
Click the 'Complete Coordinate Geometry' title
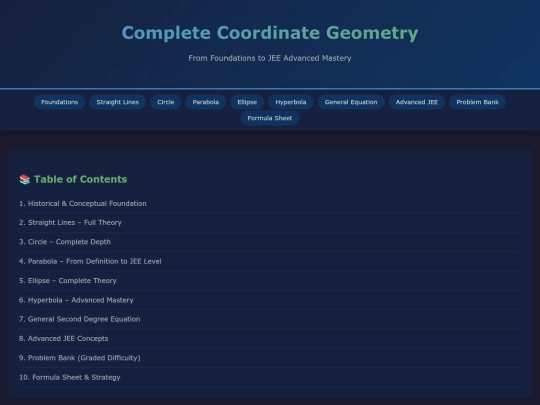coord(270,33)
